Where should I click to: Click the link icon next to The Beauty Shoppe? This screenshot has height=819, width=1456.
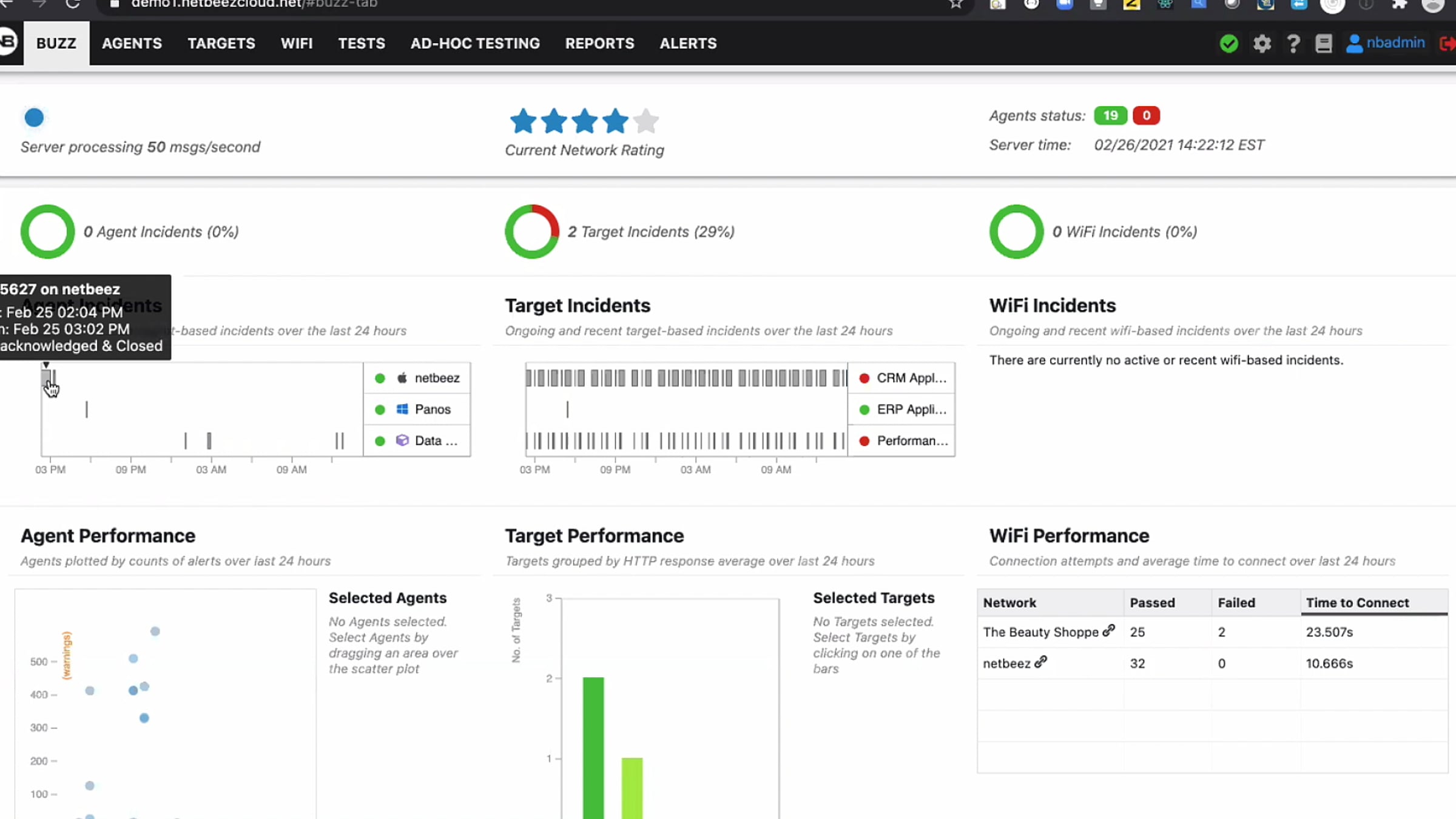click(1108, 631)
